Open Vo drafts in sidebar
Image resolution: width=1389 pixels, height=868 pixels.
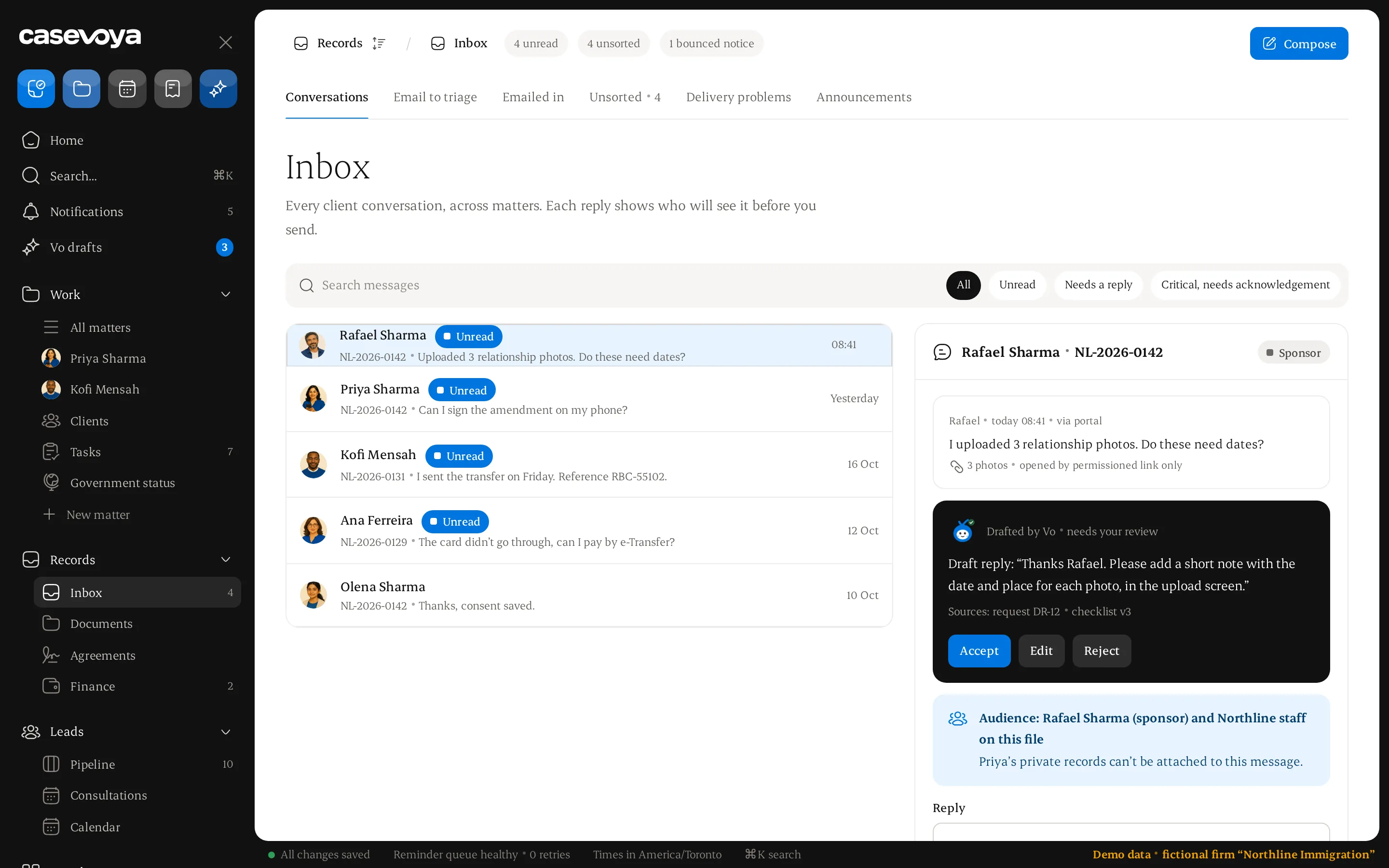click(x=127, y=247)
